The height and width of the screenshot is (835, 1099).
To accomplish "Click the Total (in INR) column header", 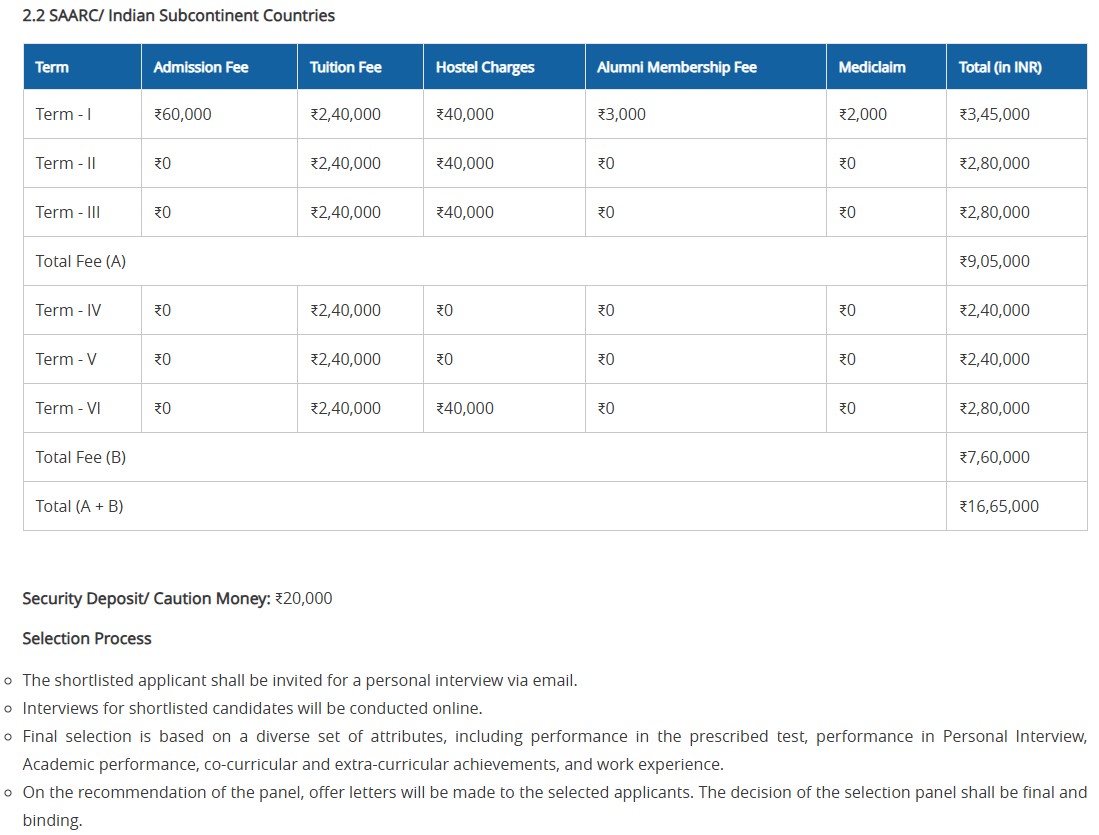I will pyautogui.click(x=1000, y=67).
